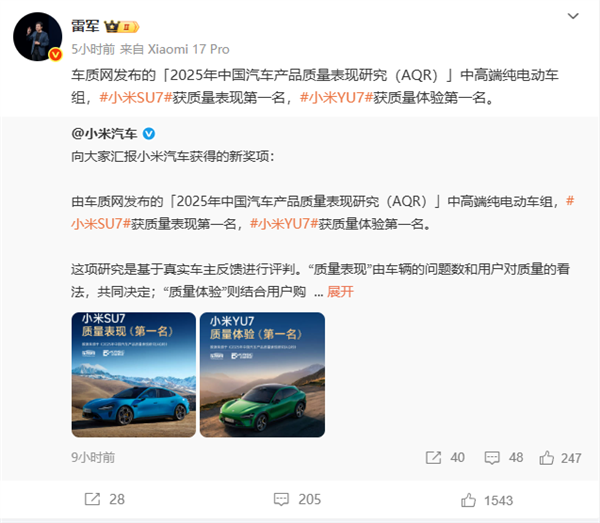600x523 pixels.
Task: Open comments on main post showing 205
Action: [297, 499]
